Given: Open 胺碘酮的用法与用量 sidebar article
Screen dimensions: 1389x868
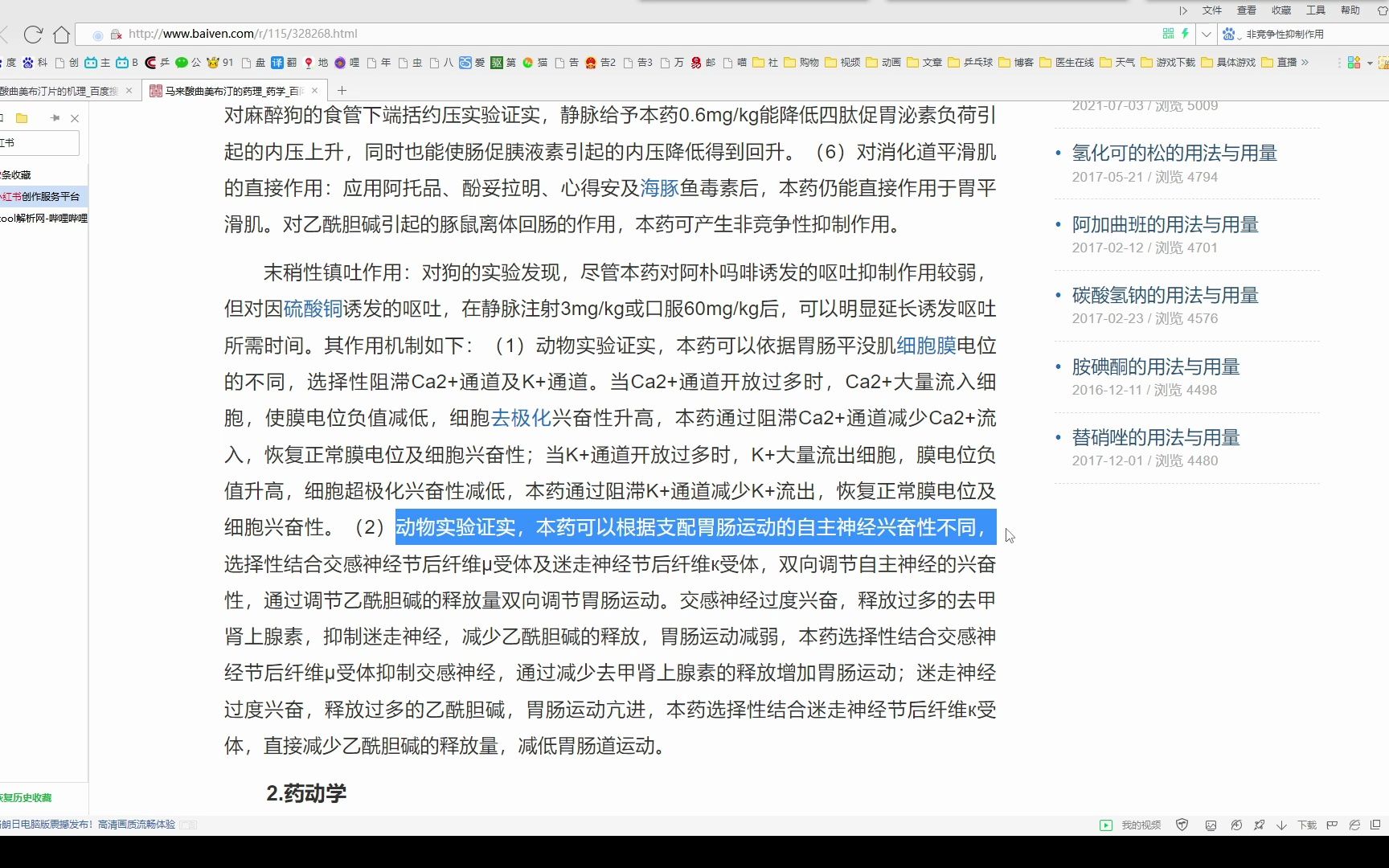Looking at the screenshot, I should [x=1156, y=366].
